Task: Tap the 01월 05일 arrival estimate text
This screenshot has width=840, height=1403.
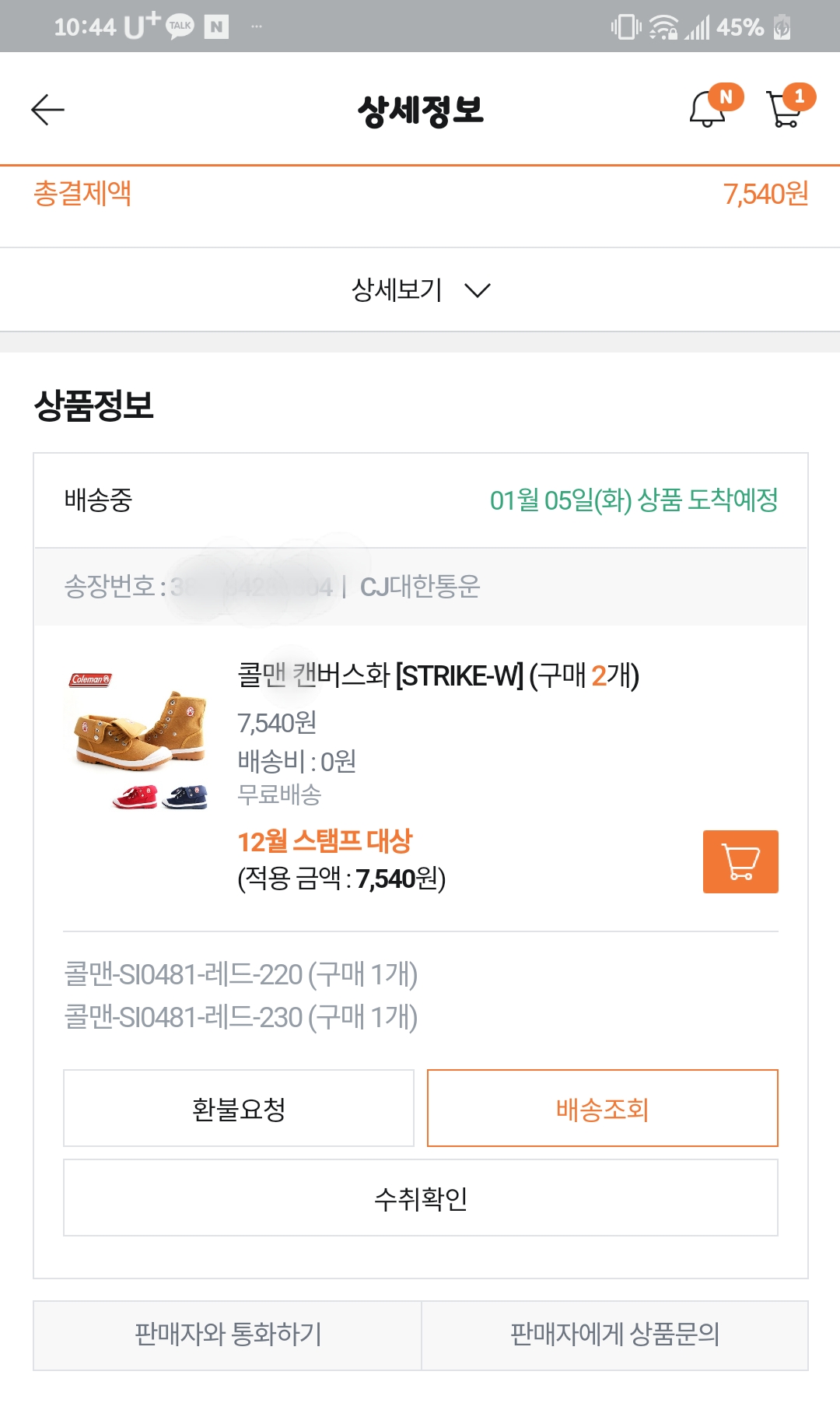Action: coord(634,500)
